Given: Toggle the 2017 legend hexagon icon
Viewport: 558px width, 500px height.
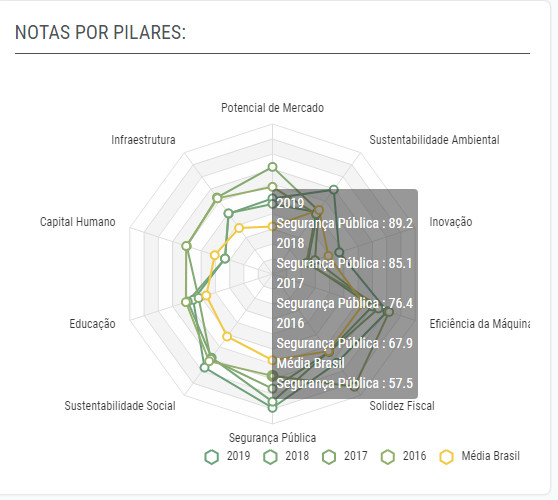Looking at the screenshot, I should point(329,457).
